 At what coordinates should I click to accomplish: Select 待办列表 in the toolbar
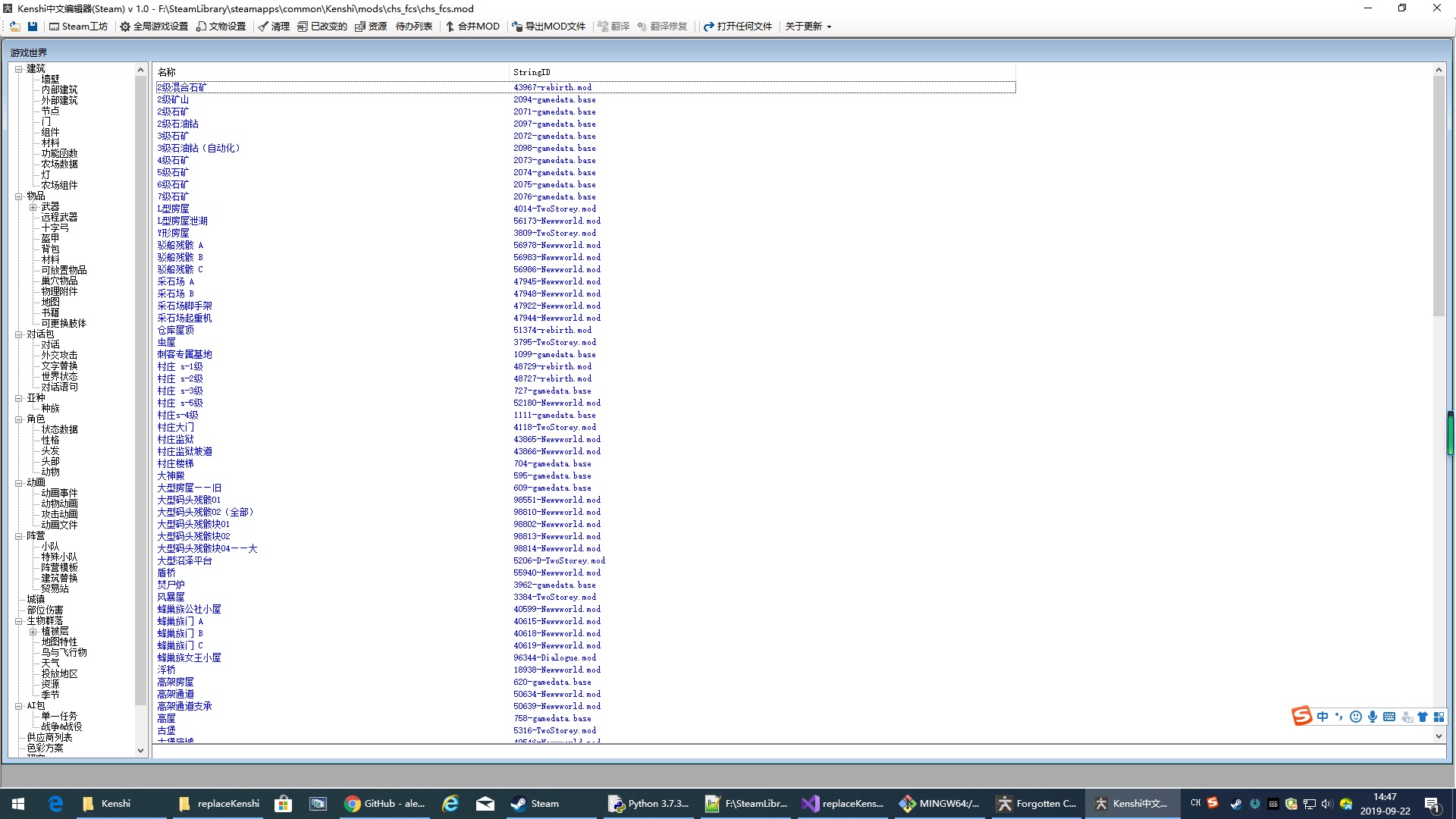point(413,26)
